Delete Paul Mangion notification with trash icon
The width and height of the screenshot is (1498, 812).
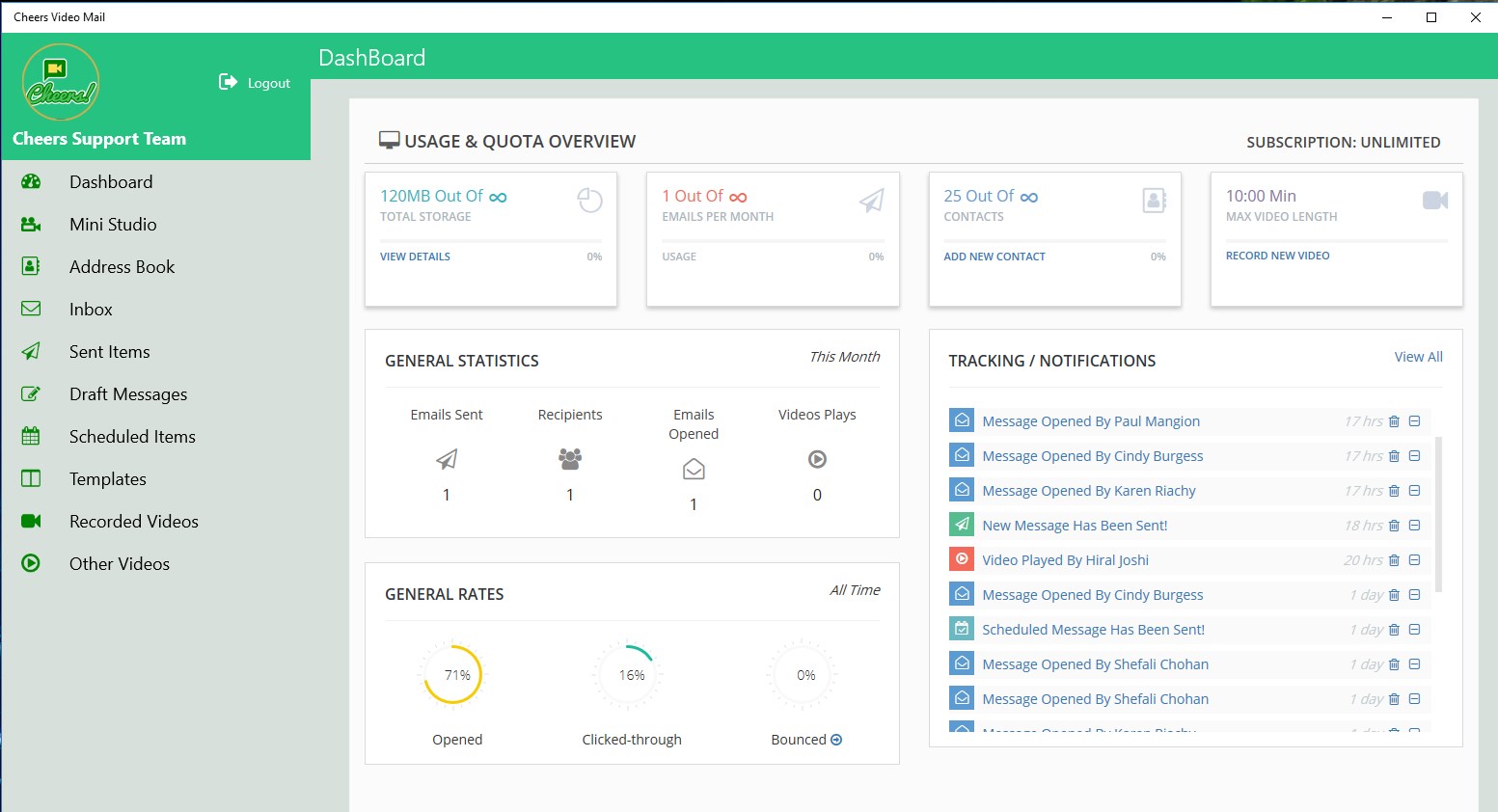point(1394,421)
